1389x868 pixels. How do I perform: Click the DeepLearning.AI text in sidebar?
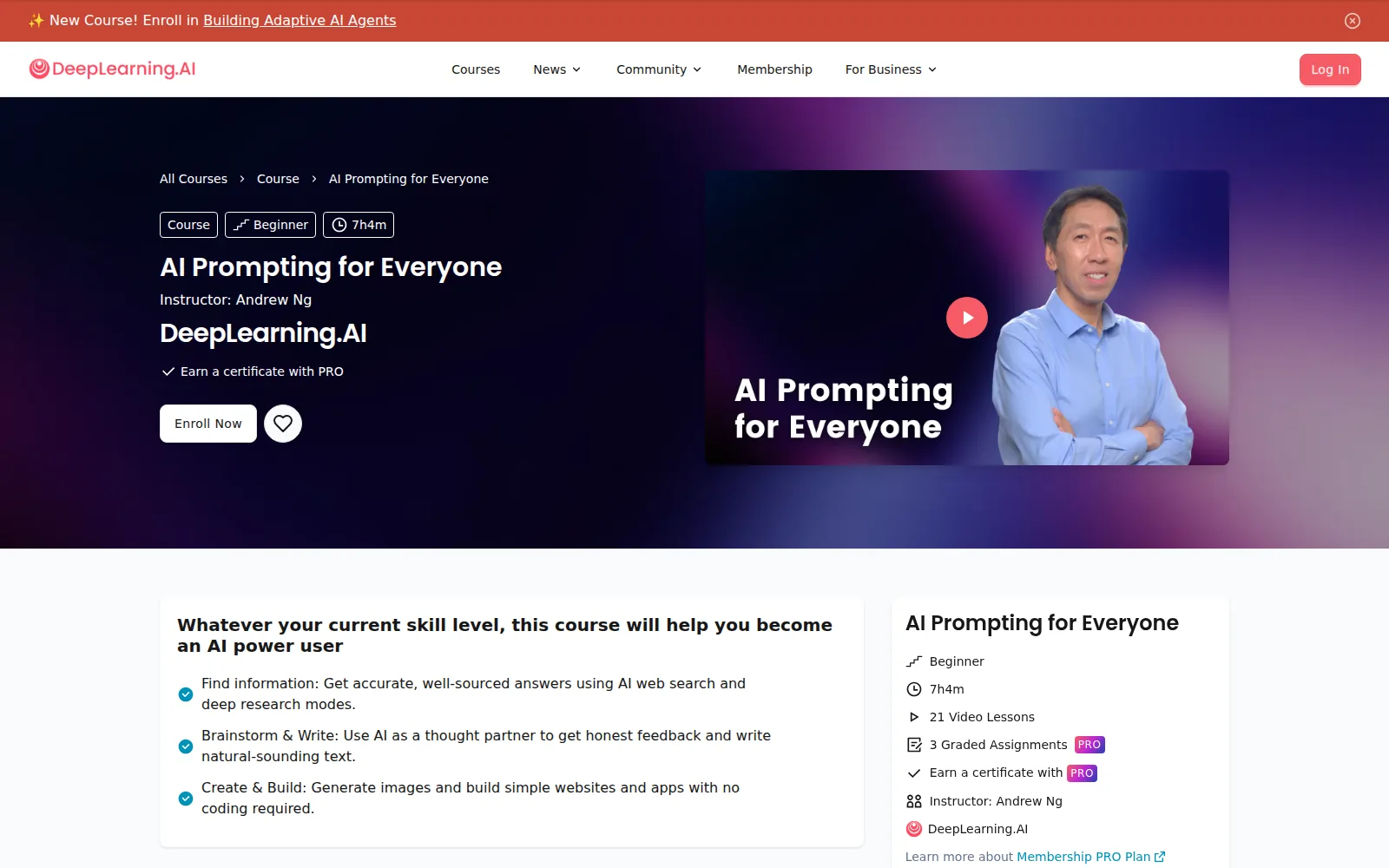click(x=978, y=829)
